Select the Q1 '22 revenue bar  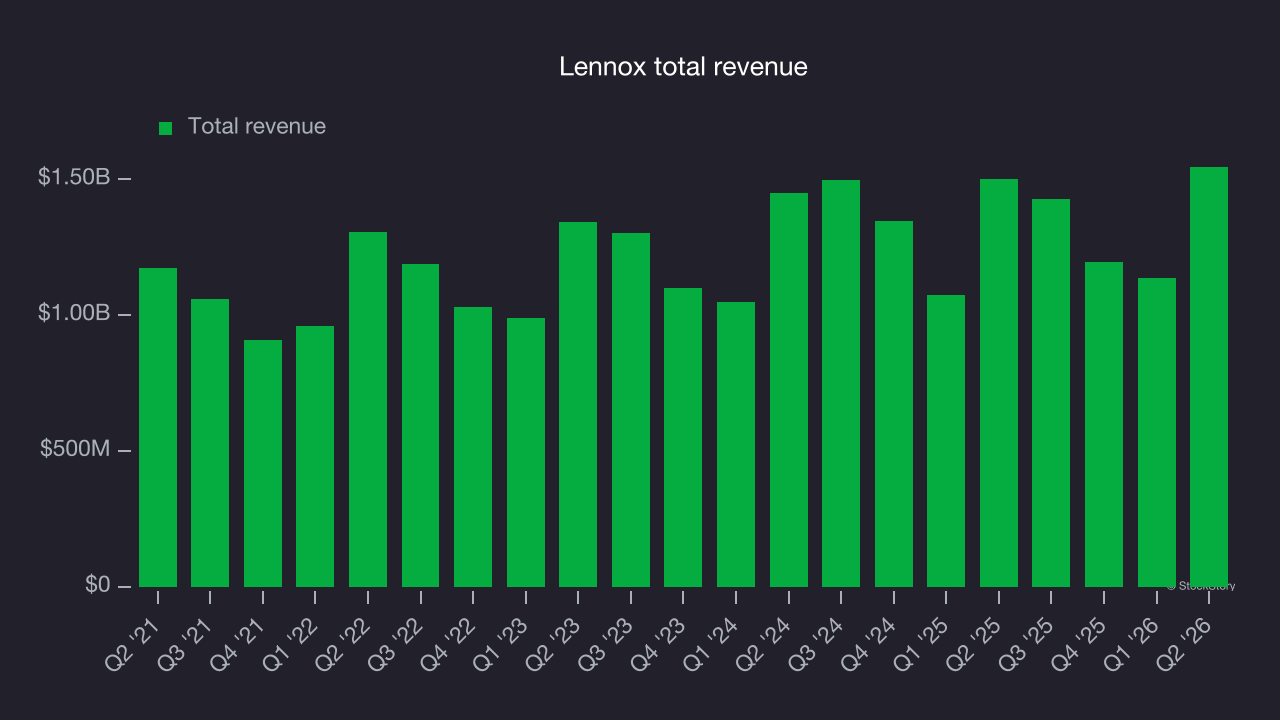(315, 456)
